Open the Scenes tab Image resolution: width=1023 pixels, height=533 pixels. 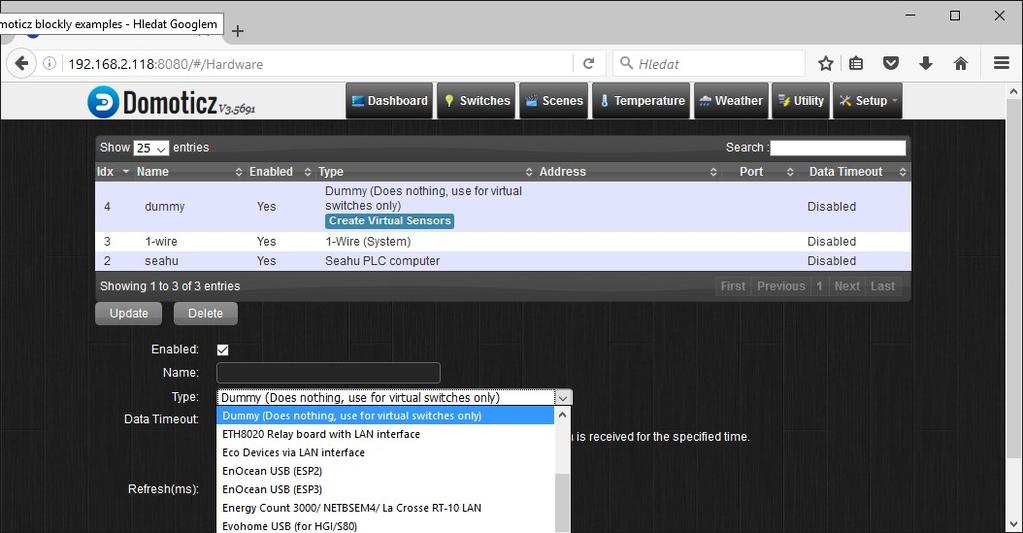(x=554, y=100)
